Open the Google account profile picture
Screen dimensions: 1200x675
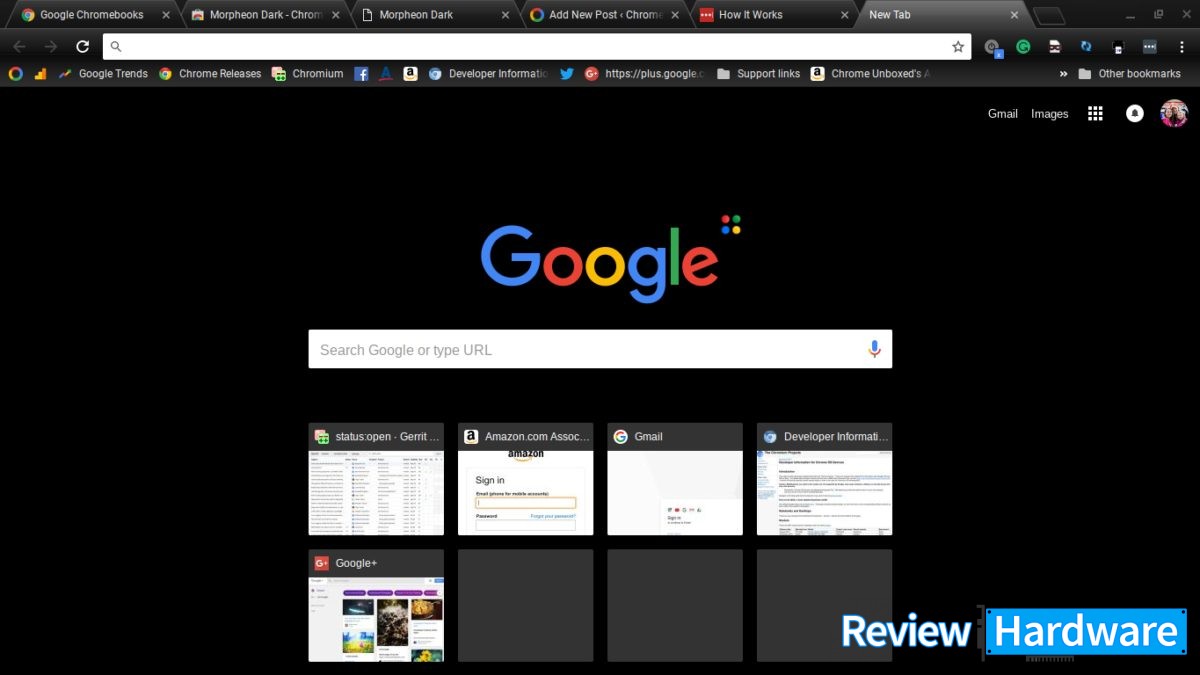tap(1174, 114)
